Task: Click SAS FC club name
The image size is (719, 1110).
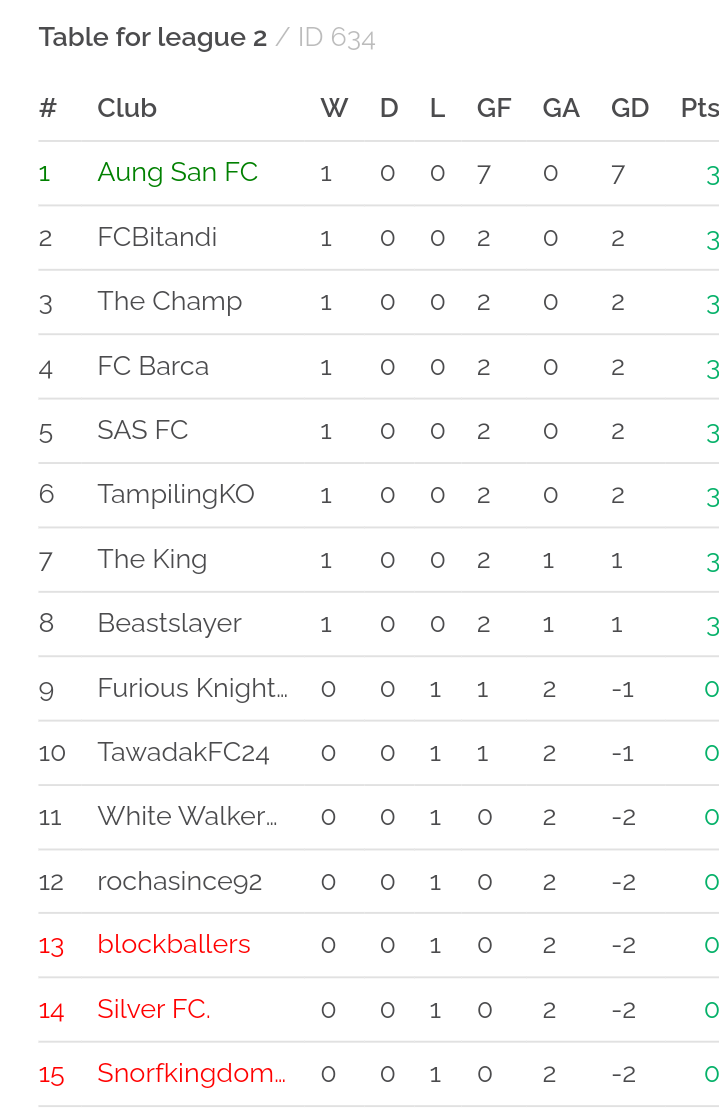Action: coord(143,430)
